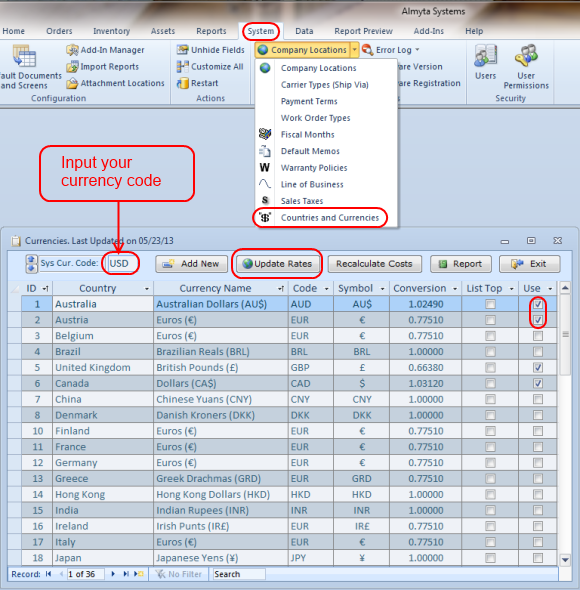Click the Unhide Fields icon

coord(183,50)
